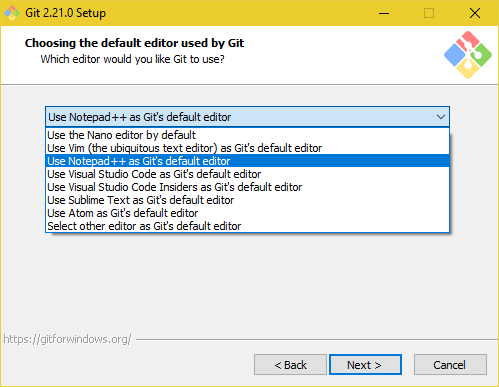
Task: Pick Visual Studio Code as default editor
Action: pos(247,174)
